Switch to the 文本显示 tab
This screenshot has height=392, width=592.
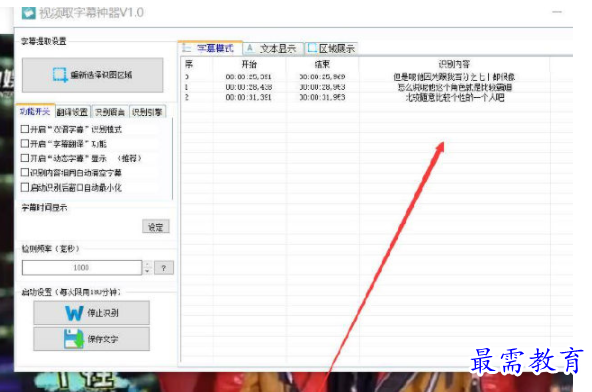pos(273,48)
